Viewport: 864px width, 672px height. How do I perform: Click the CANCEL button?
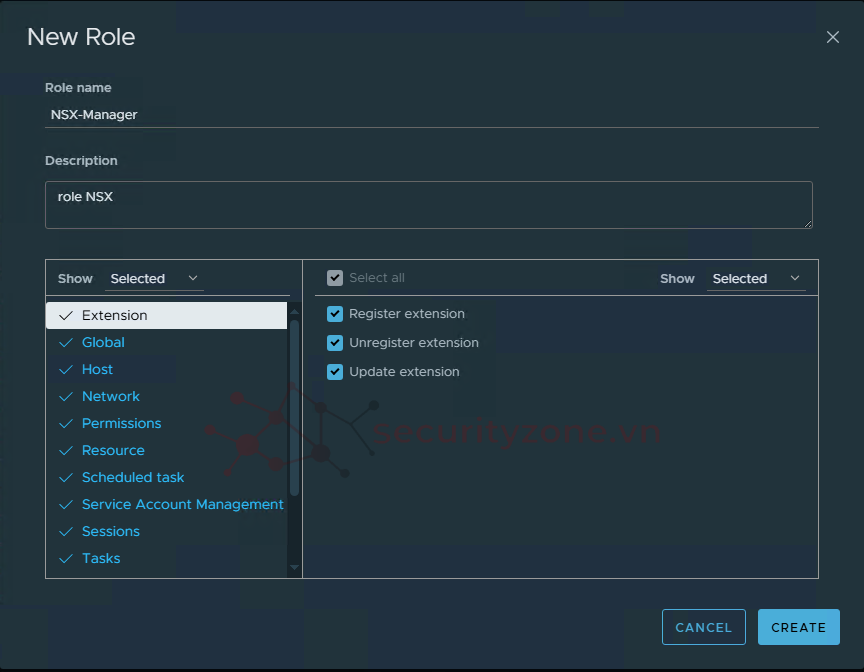click(x=703, y=627)
